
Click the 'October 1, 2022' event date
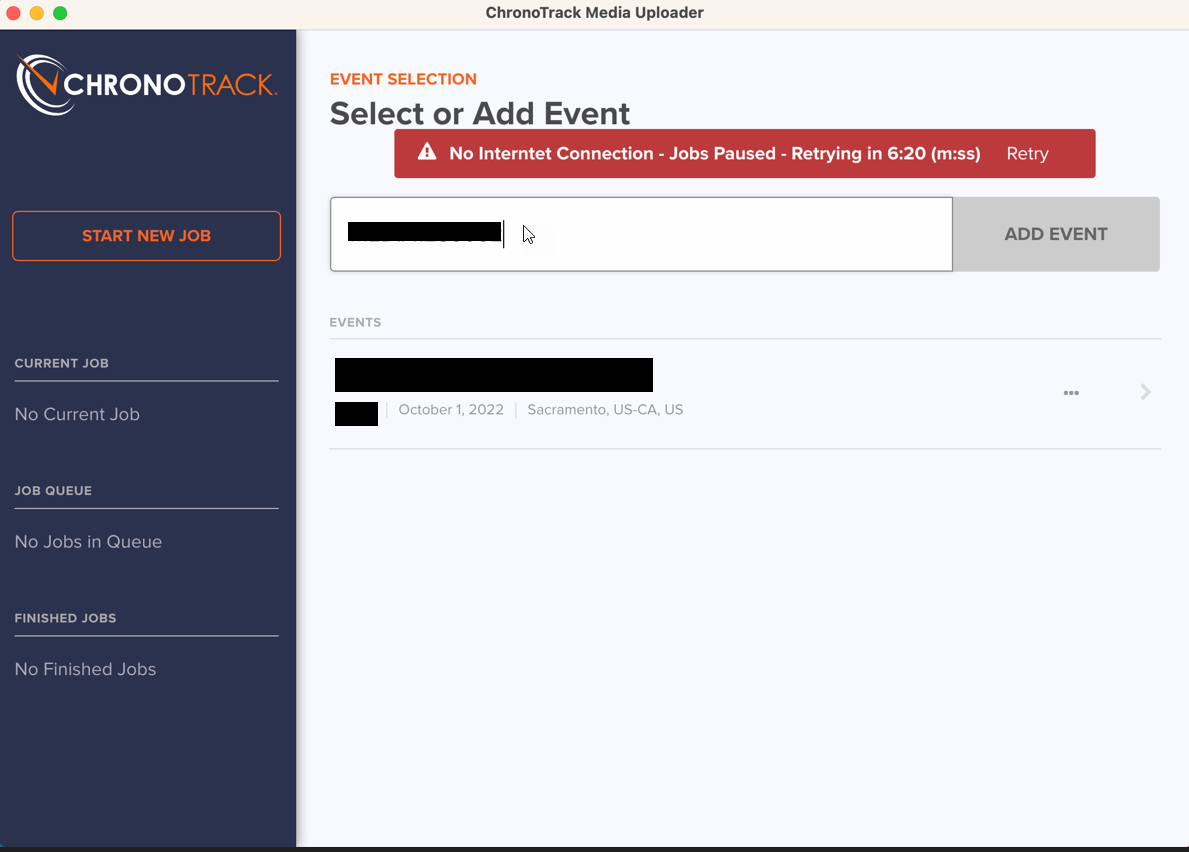pos(450,409)
